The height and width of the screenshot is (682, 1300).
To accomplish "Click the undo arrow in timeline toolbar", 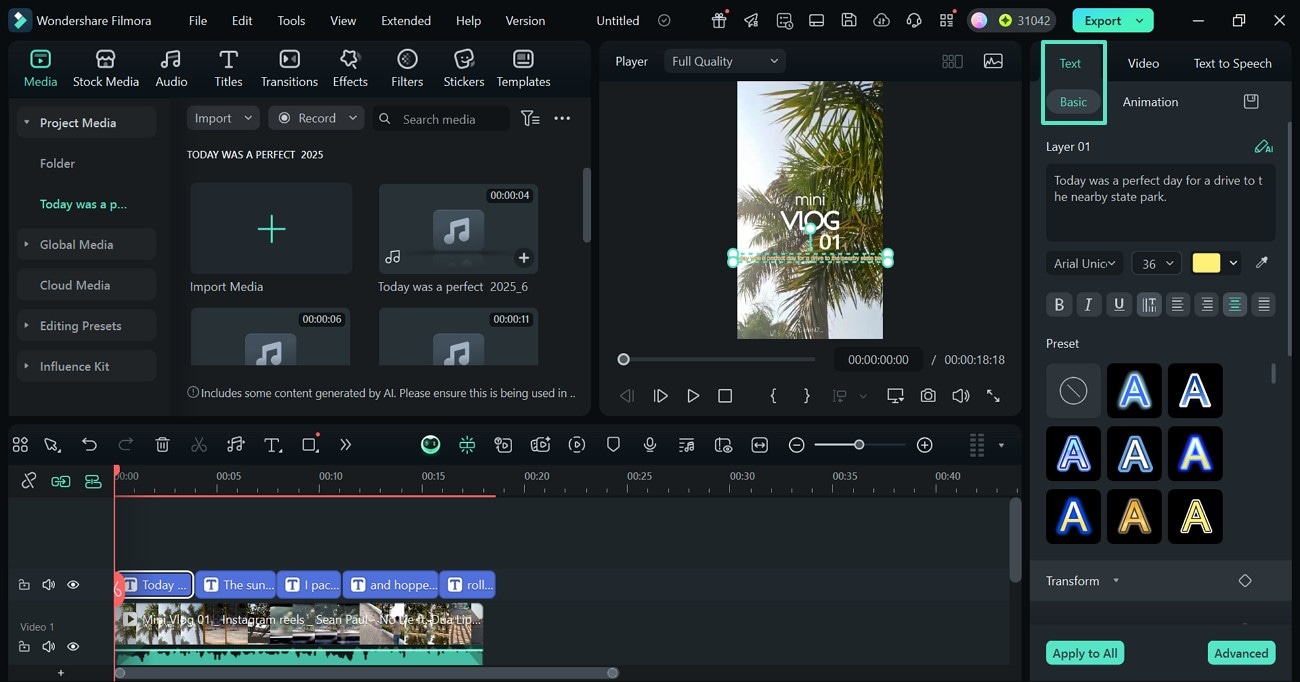I will click(90, 445).
